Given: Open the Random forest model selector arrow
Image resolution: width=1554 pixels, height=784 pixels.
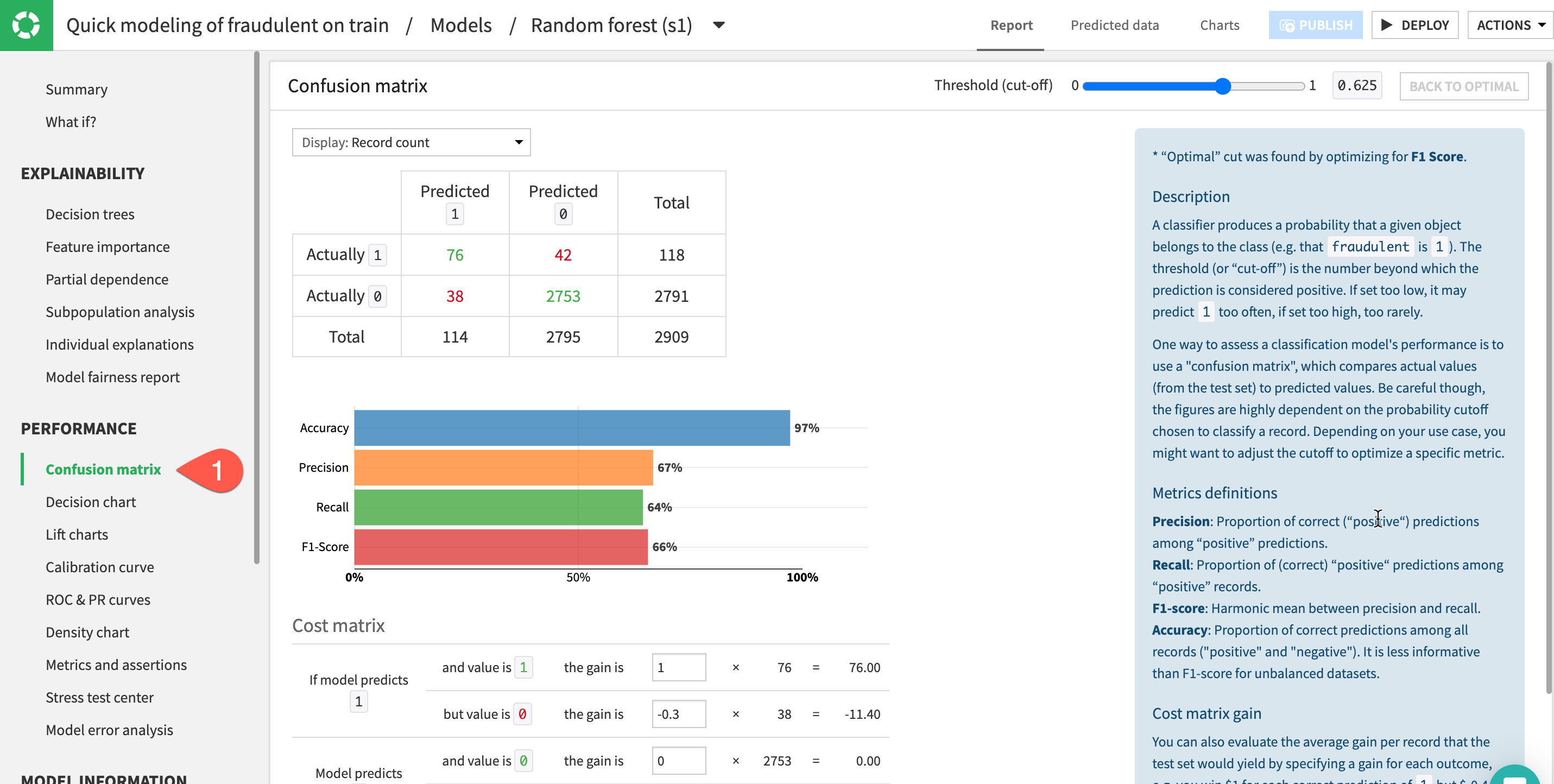Looking at the screenshot, I should [718, 26].
